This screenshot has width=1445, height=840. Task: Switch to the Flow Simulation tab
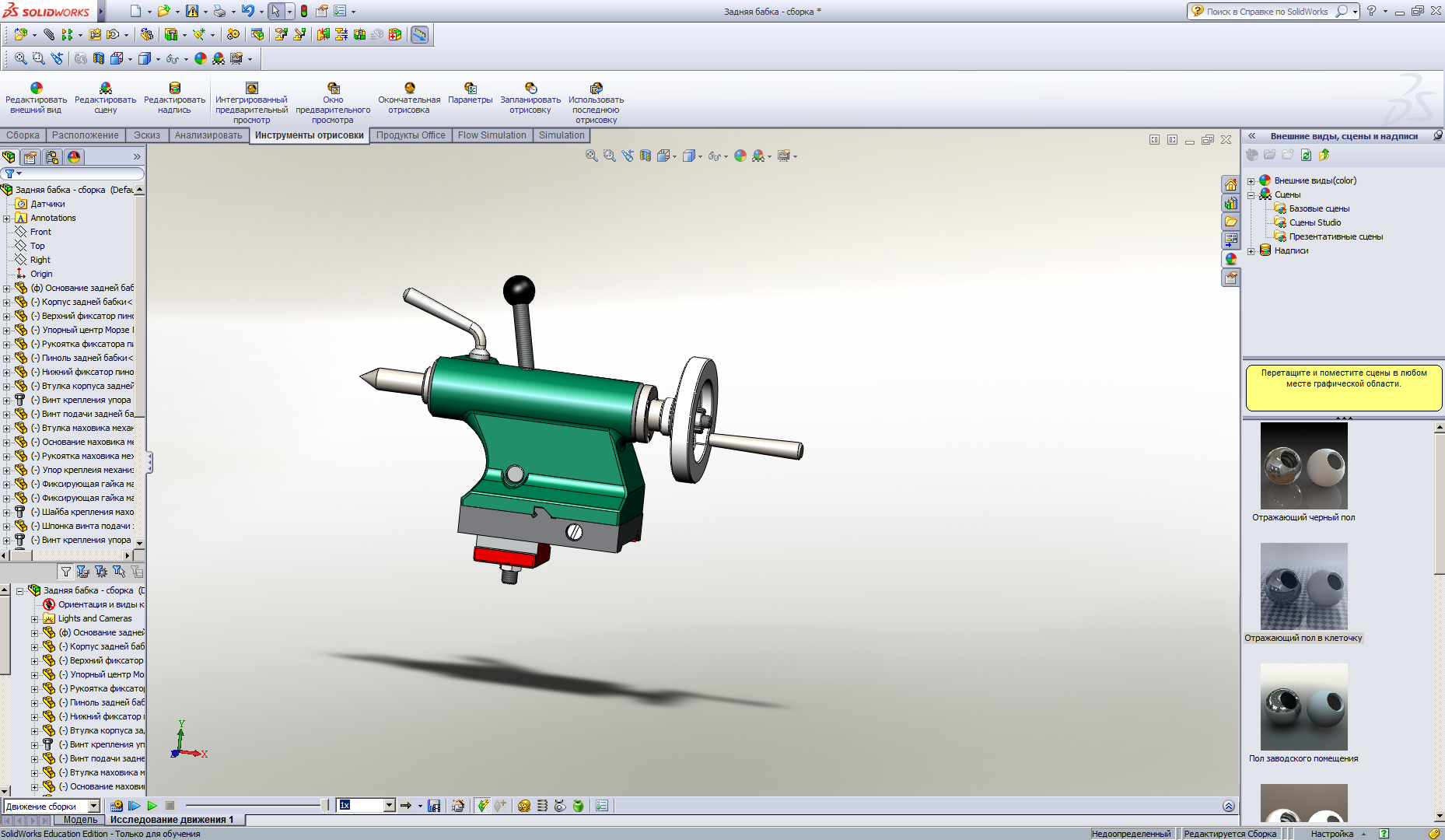(x=492, y=135)
